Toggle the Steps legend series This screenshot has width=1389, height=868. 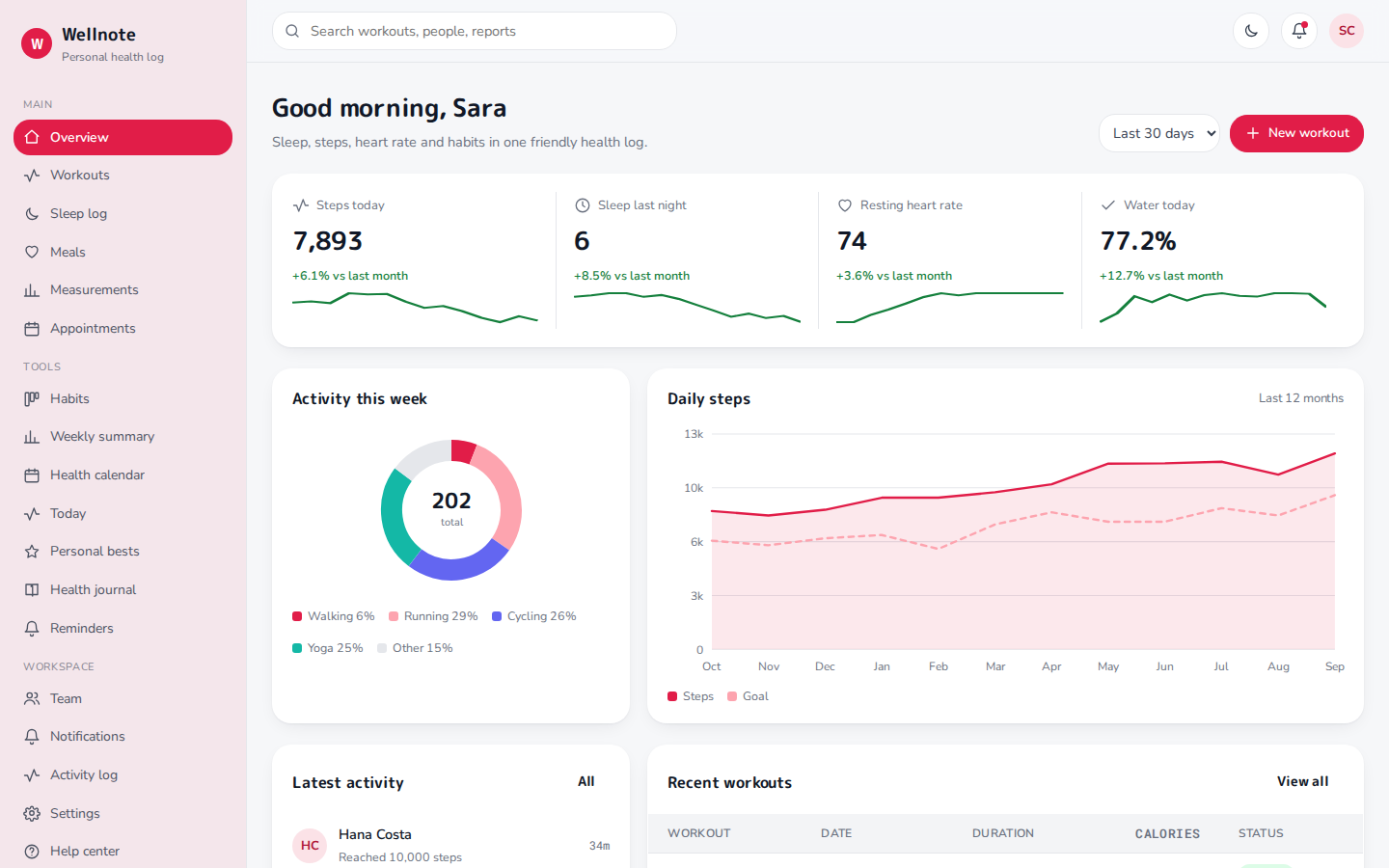(691, 696)
